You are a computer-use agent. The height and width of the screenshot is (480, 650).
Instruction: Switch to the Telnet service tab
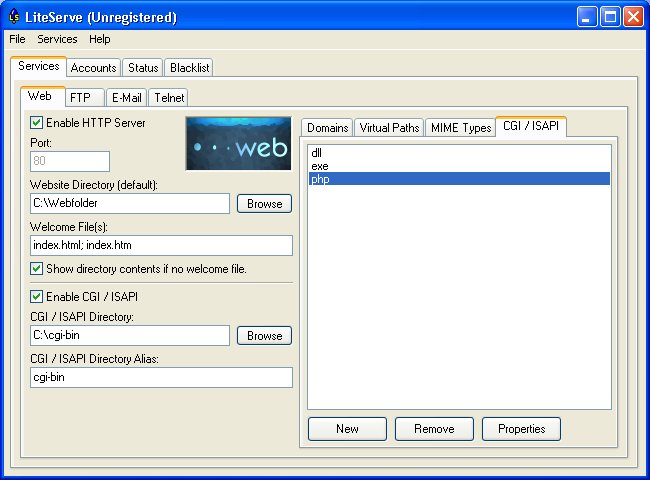[x=169, y=97]
